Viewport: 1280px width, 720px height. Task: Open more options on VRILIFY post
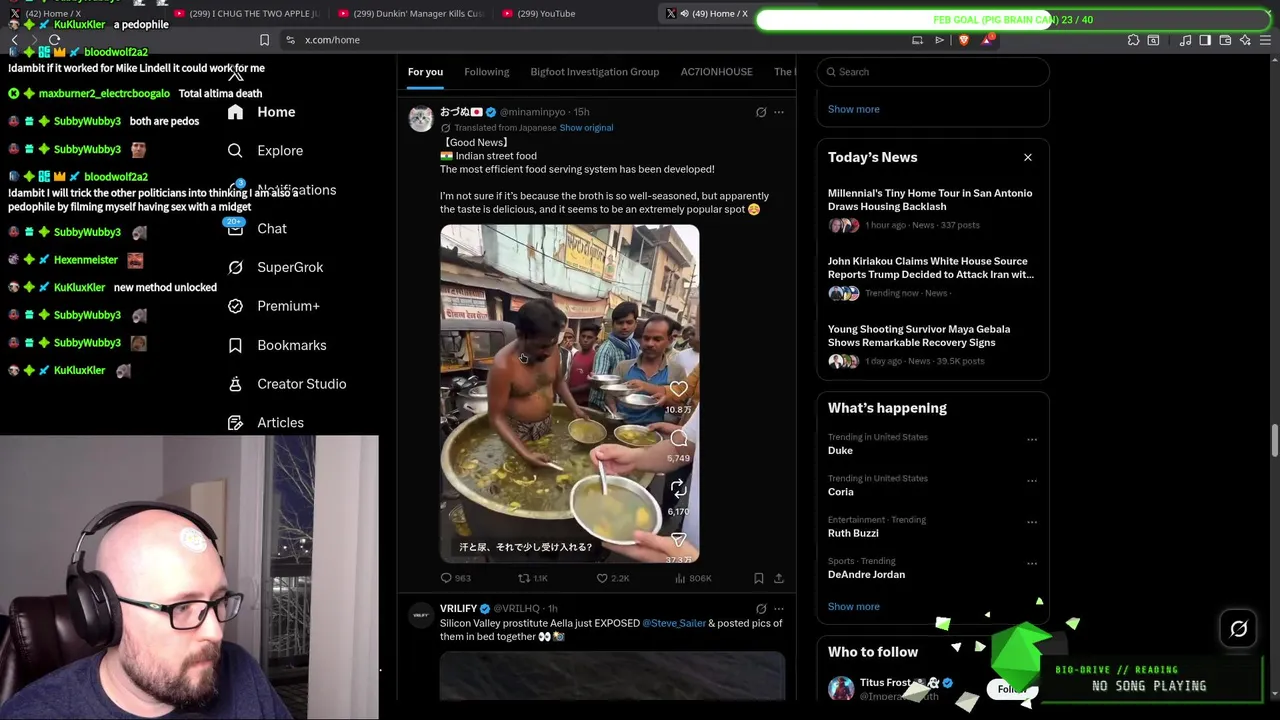pyautogui.click(x=779, y=608)
